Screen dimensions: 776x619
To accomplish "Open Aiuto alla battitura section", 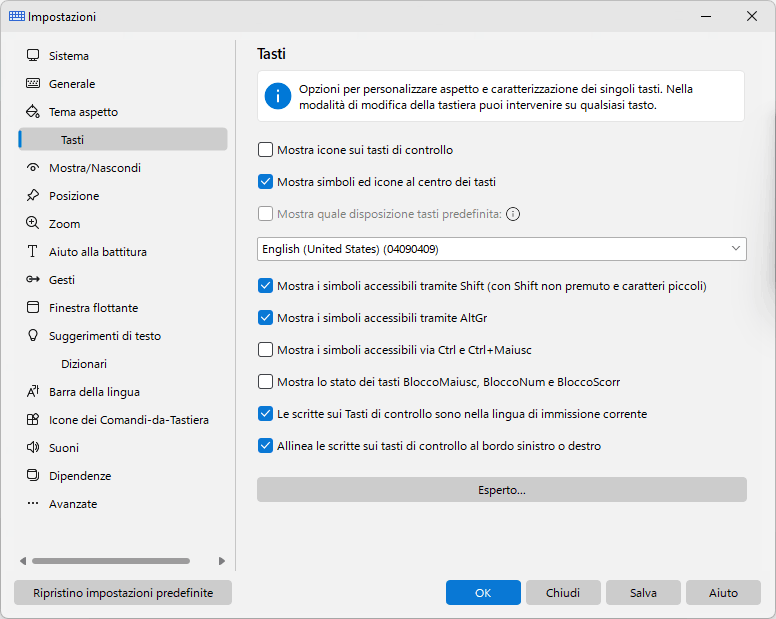I will (123, 252).
